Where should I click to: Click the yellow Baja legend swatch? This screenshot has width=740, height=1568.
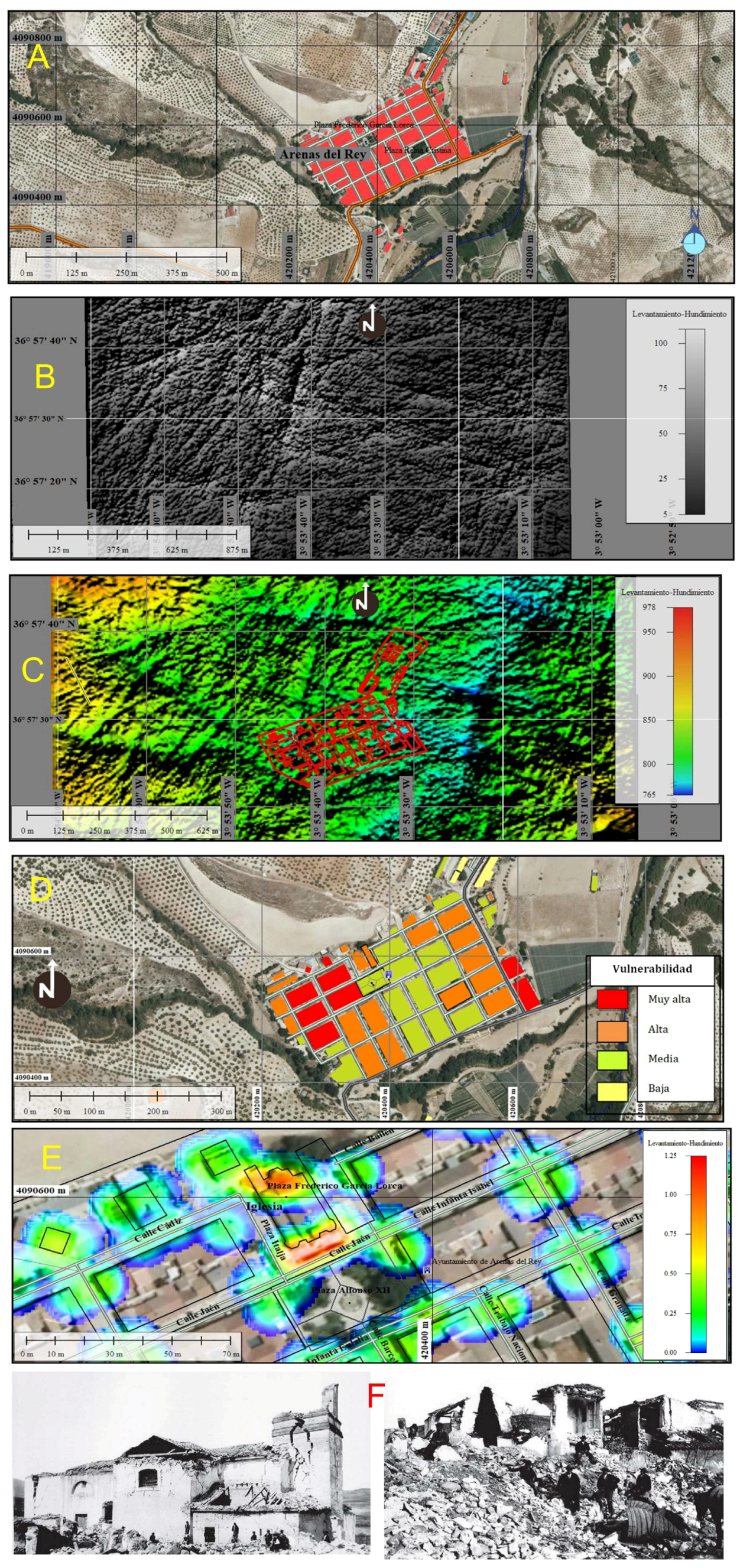612,1091
